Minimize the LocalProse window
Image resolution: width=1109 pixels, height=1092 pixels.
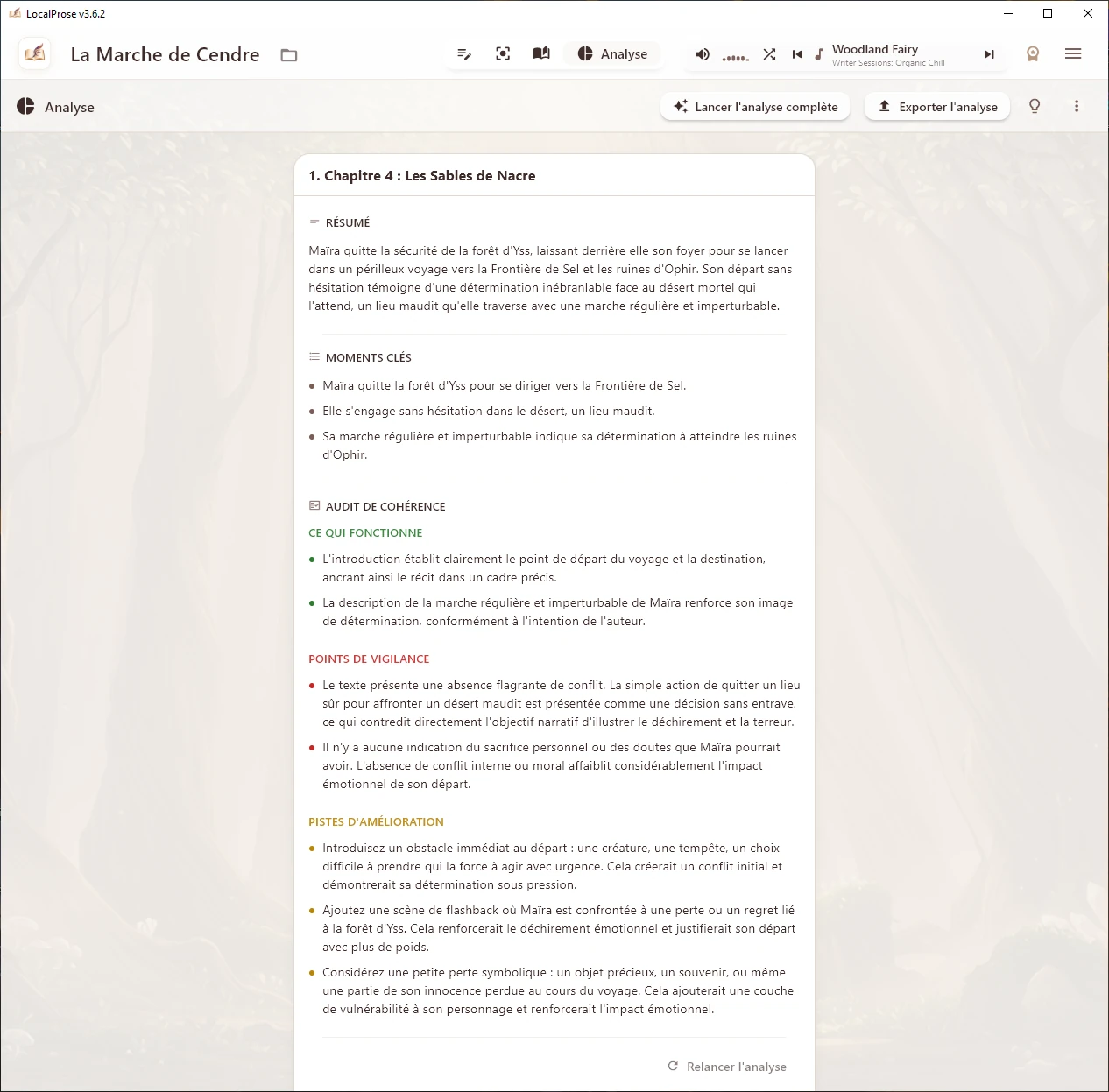[1009, 13]
